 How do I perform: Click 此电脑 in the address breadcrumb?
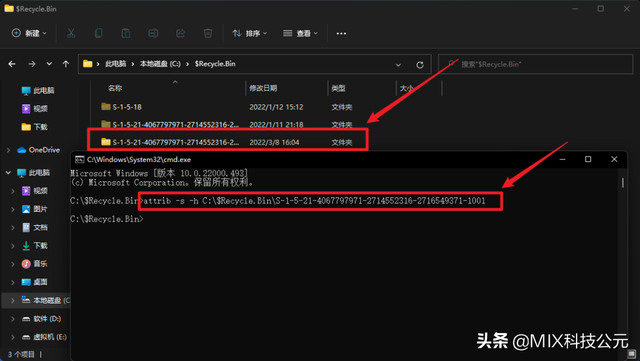tap(116, 64)
